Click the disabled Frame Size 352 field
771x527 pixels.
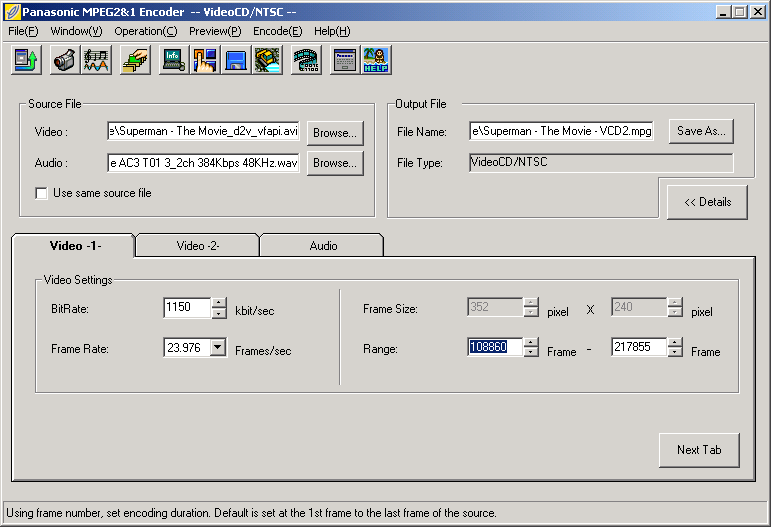click(495, 307)
